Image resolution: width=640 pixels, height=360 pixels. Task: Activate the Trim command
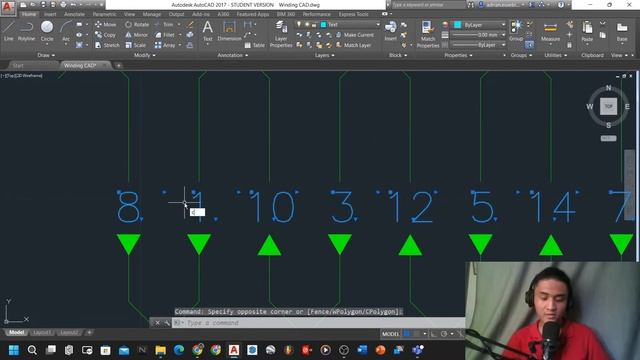164,24
